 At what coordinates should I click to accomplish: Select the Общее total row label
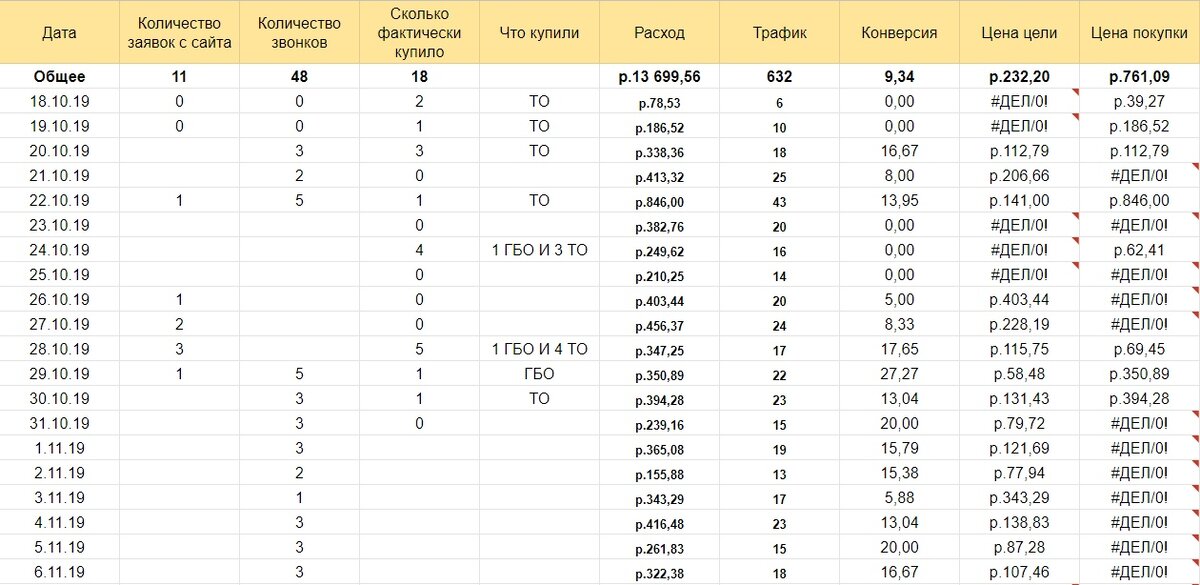[x=60, y=75]
